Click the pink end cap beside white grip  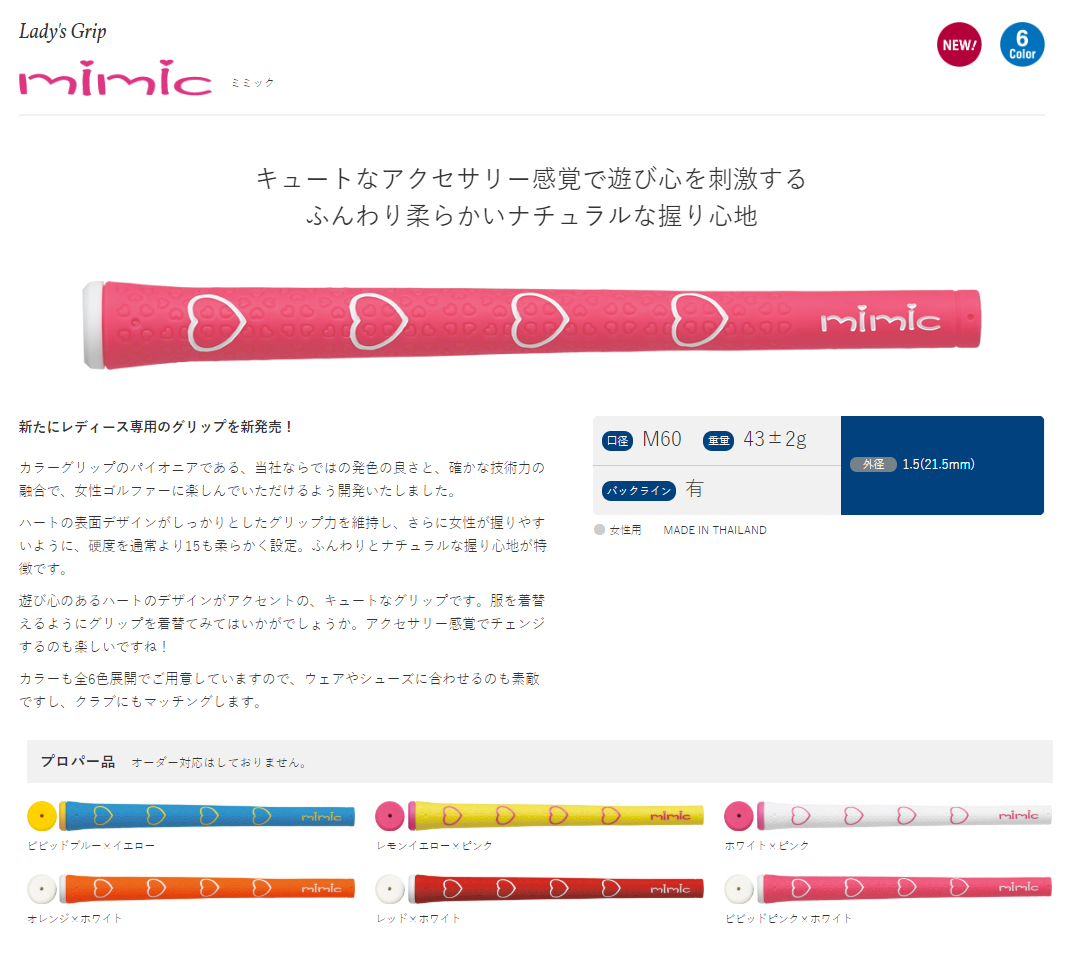[x=738, y=815]
